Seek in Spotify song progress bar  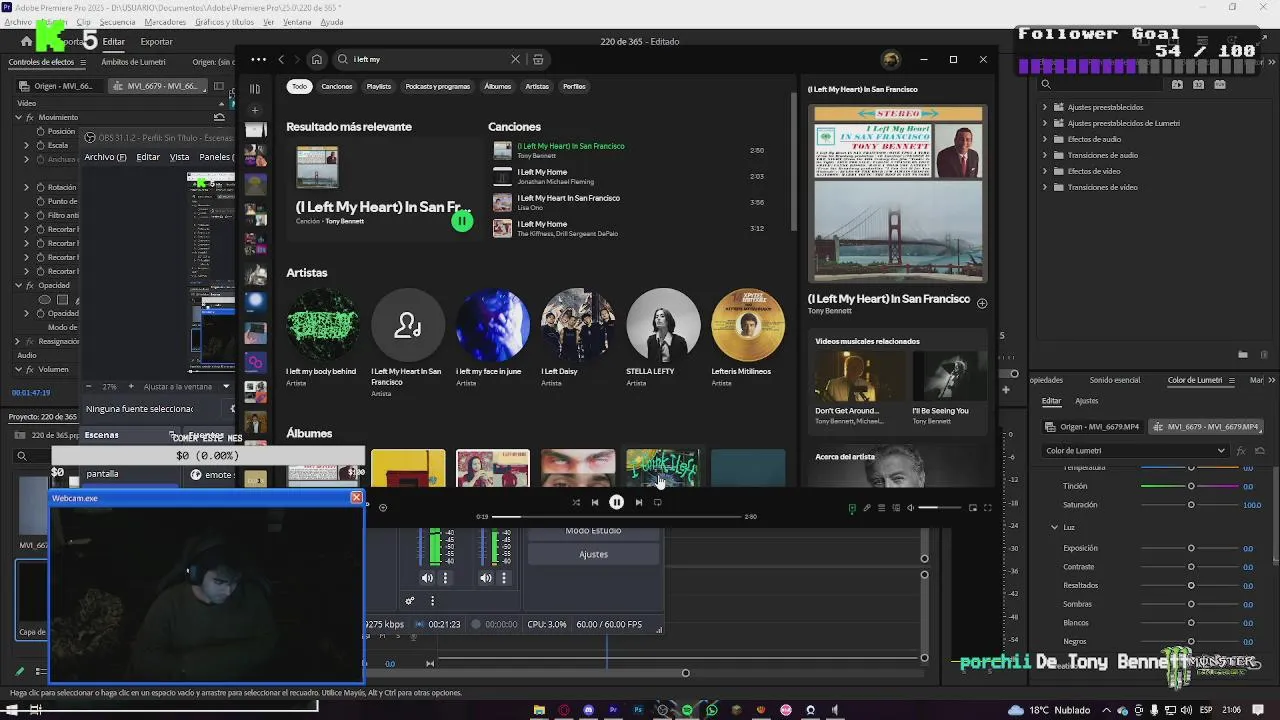click(x=617, y=517)
